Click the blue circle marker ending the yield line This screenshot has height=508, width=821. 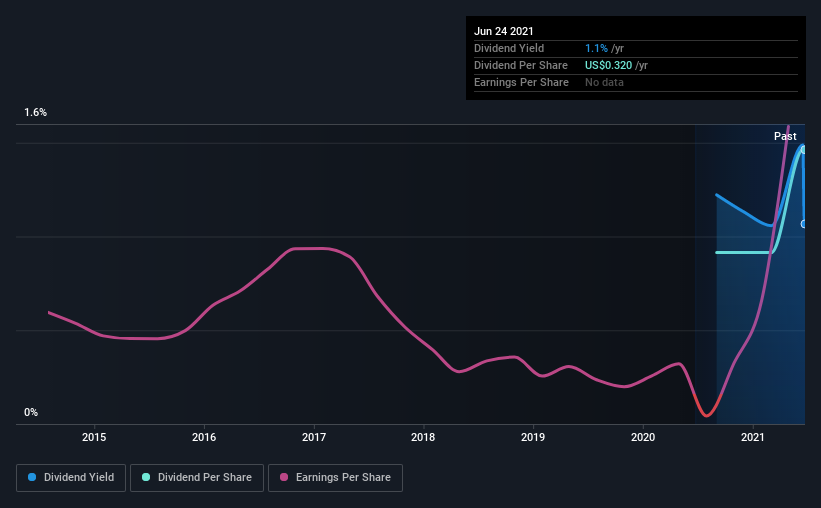804,223
